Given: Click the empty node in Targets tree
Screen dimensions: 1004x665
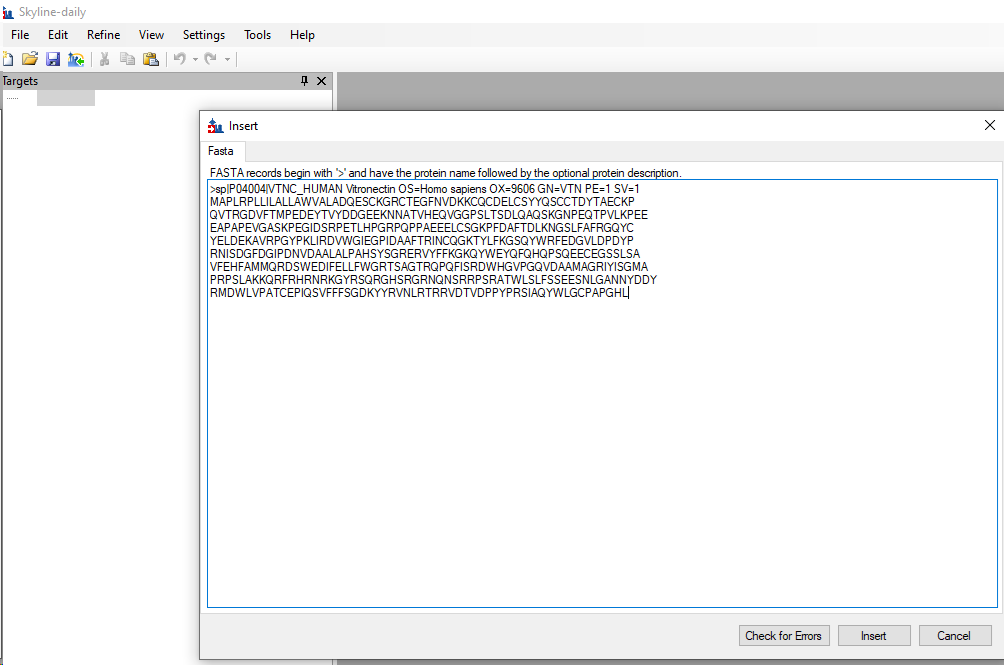Looking at the screenshot, I should [x=66, y=98].
